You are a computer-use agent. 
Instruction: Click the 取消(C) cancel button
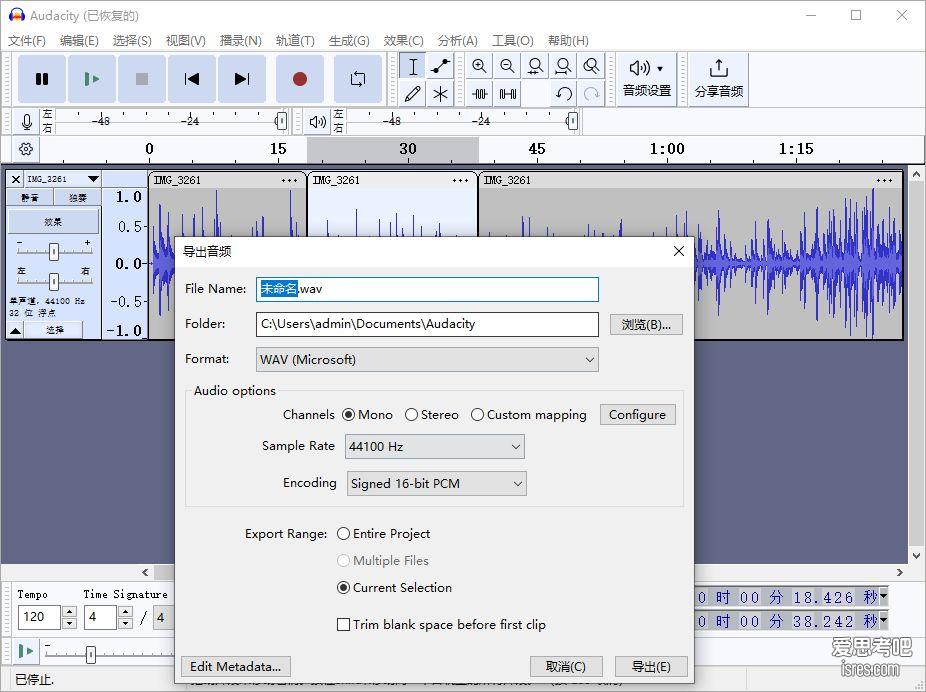point(566,667)
